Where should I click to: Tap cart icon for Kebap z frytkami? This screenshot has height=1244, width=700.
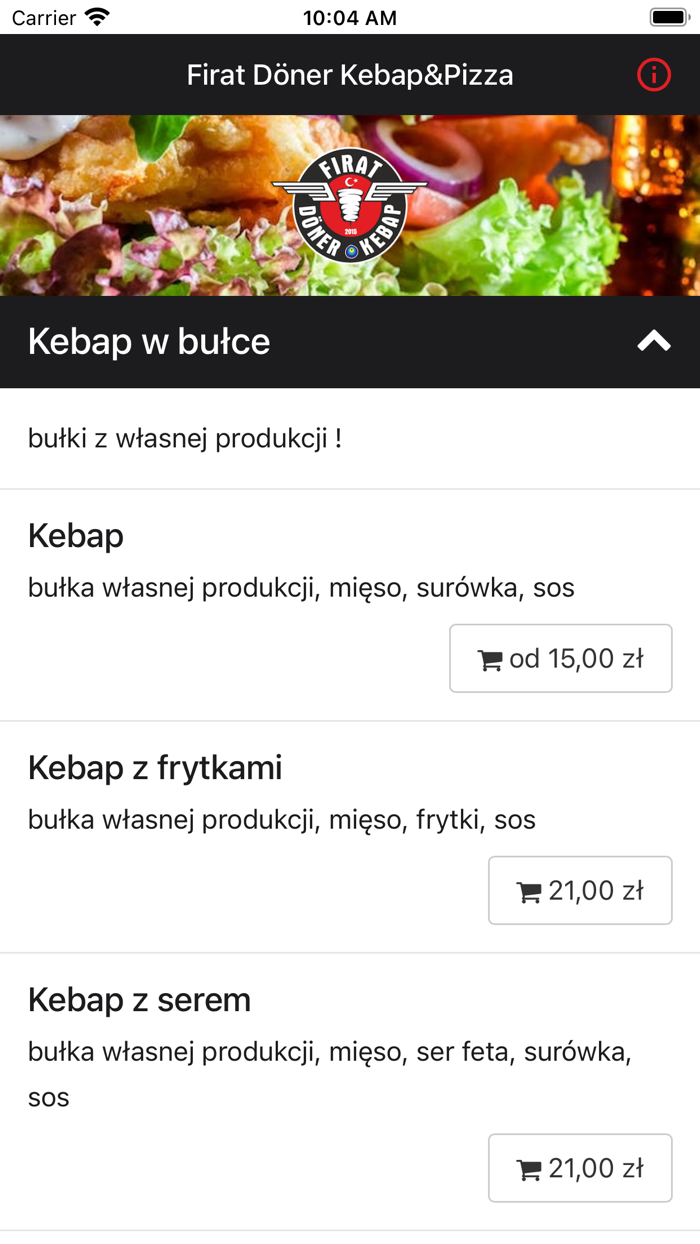tap(528, 892)
